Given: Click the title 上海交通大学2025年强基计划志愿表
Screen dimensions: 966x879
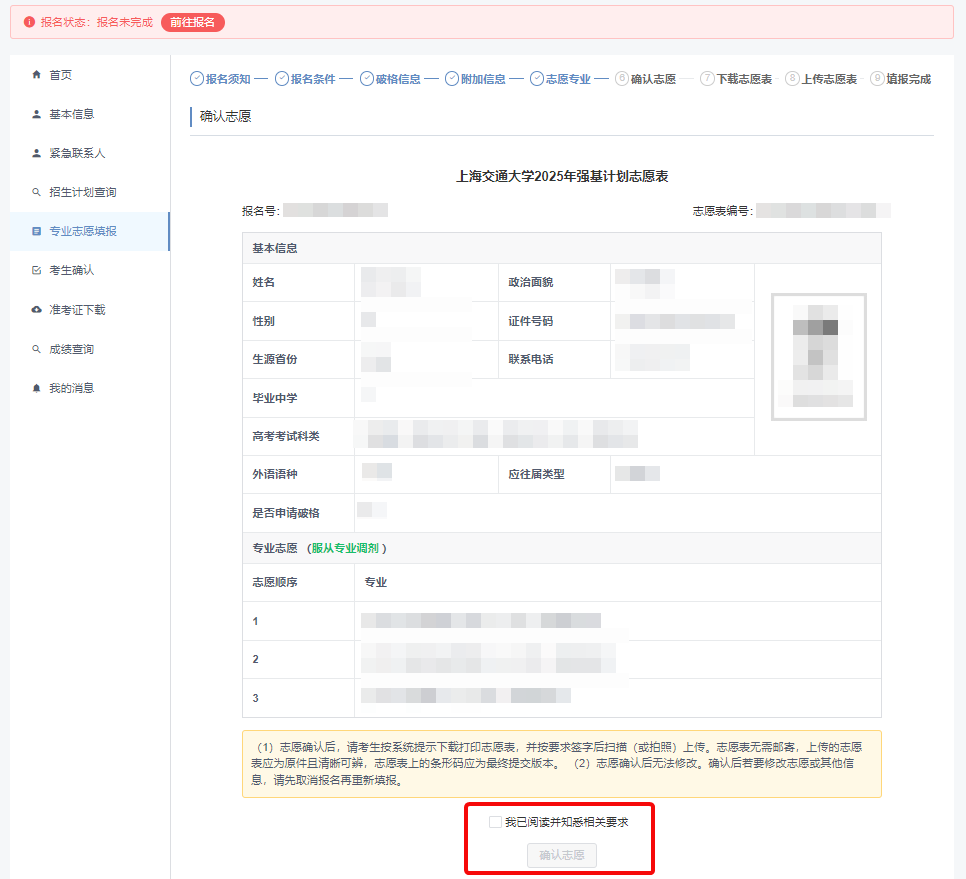Looking at the screenshot, I should [x=562, y=176].
